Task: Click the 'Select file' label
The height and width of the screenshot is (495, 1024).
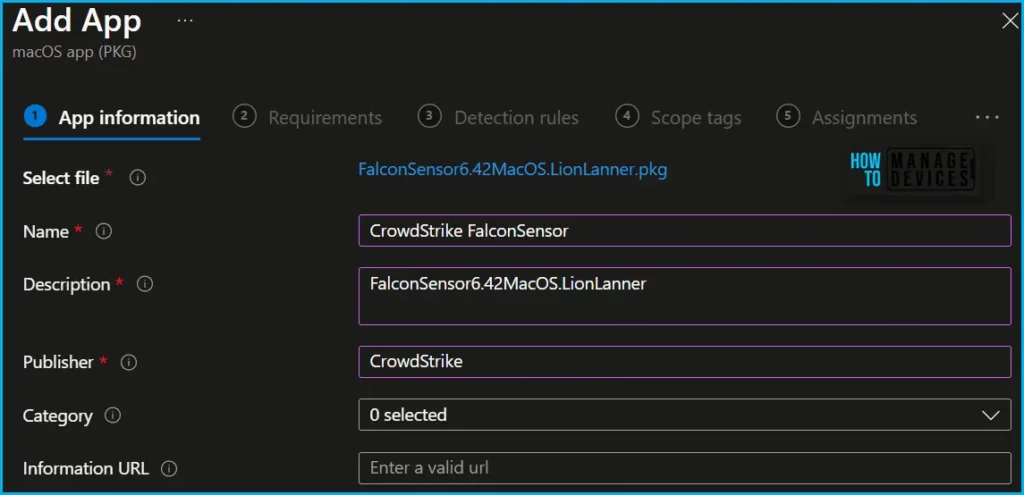Action: pyautogui.click(x=61, y=178)
